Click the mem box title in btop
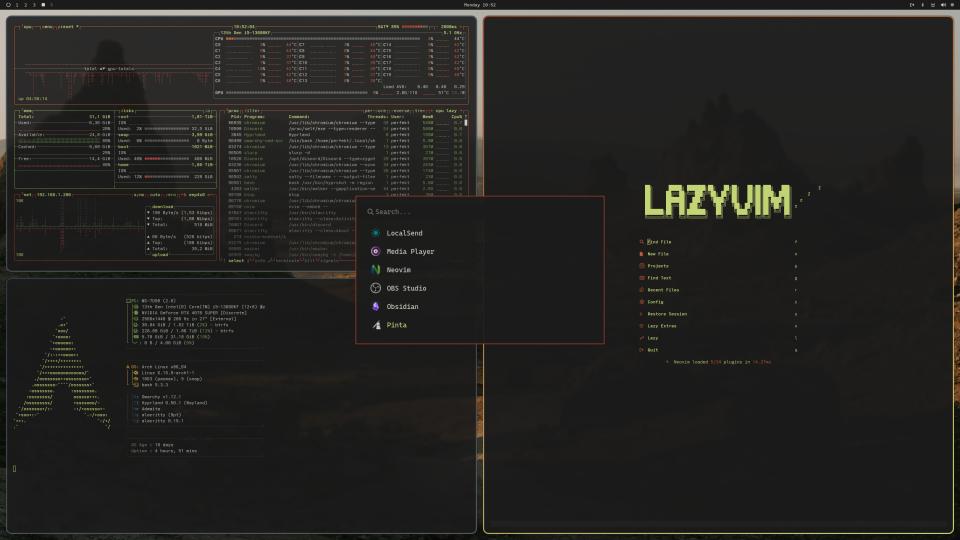 tap(28, 111)
